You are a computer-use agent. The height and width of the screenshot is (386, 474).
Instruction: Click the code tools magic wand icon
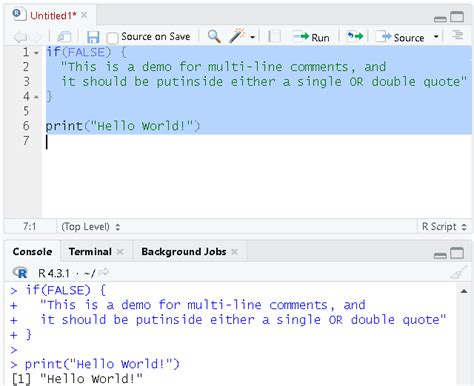click(x=237, y=35)
